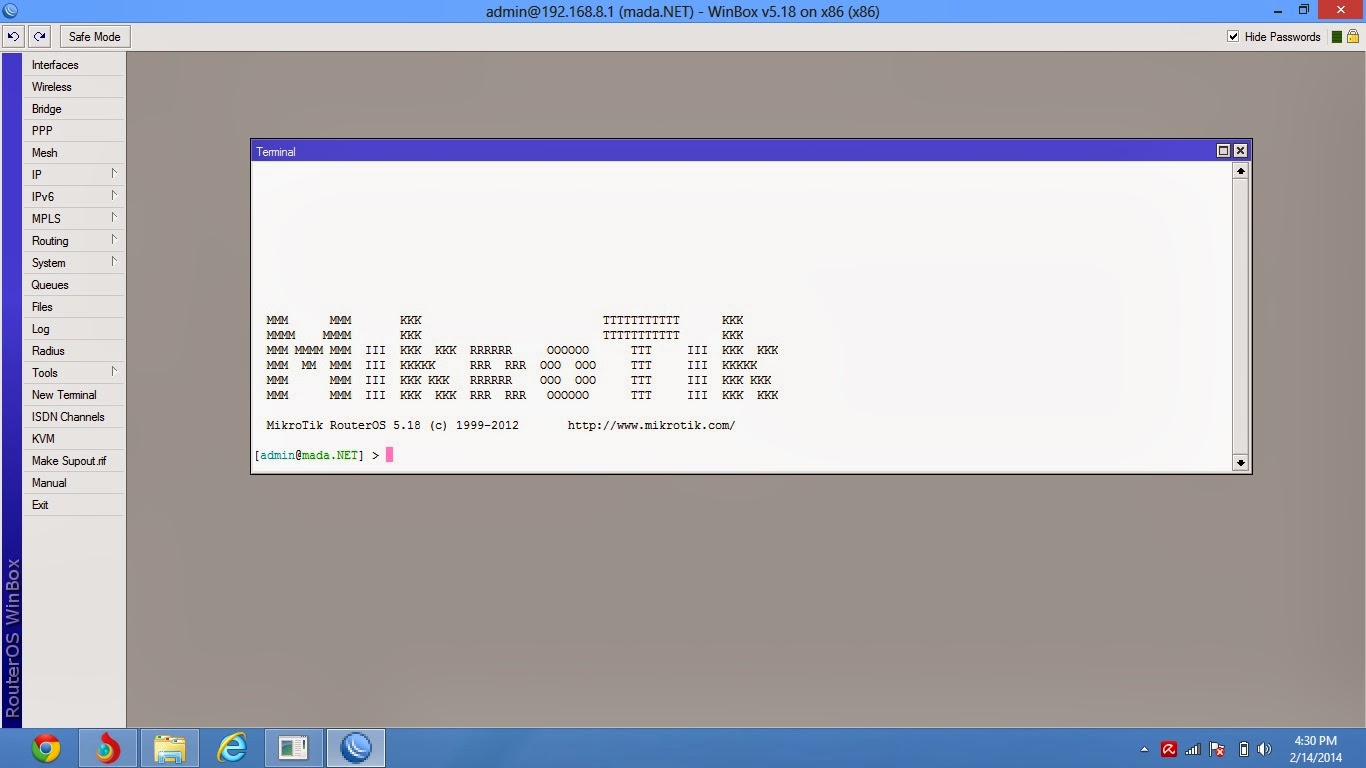Click the WinBox app icon in title bar
The height and width of the screenshot is (768, 1366).
[x=10, y=11]
